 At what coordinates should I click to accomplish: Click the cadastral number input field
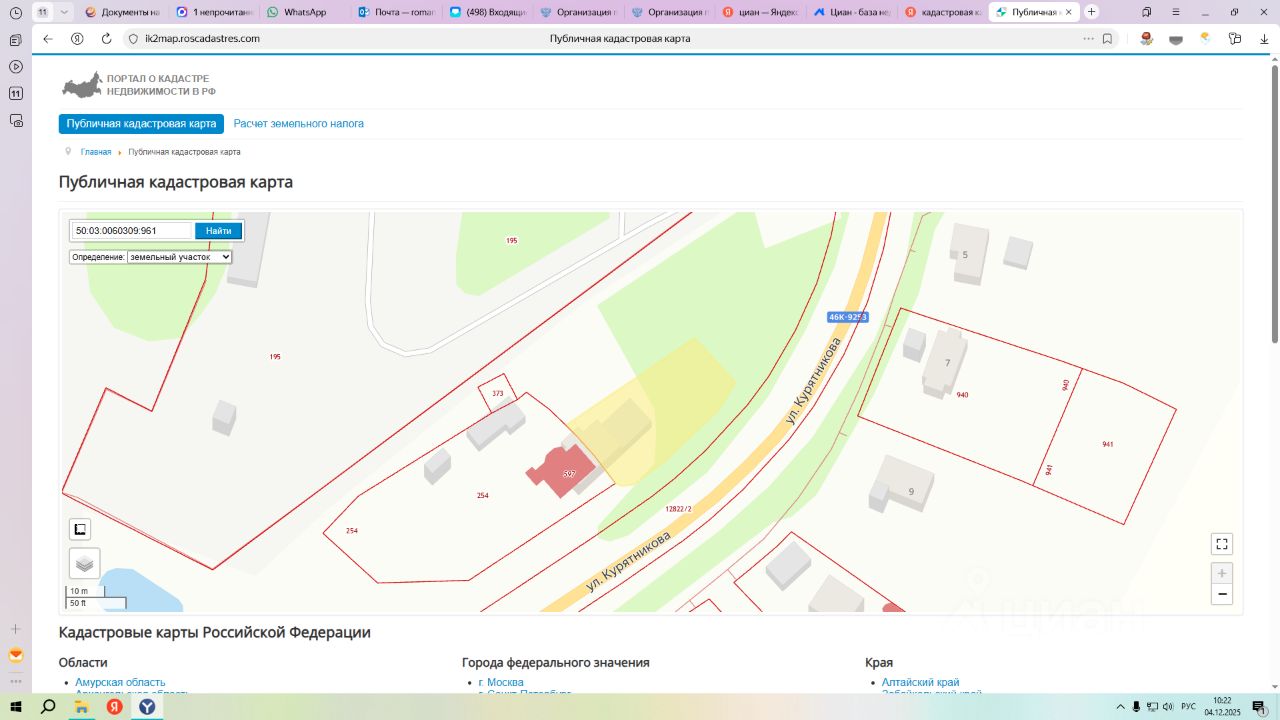[131, 231]
